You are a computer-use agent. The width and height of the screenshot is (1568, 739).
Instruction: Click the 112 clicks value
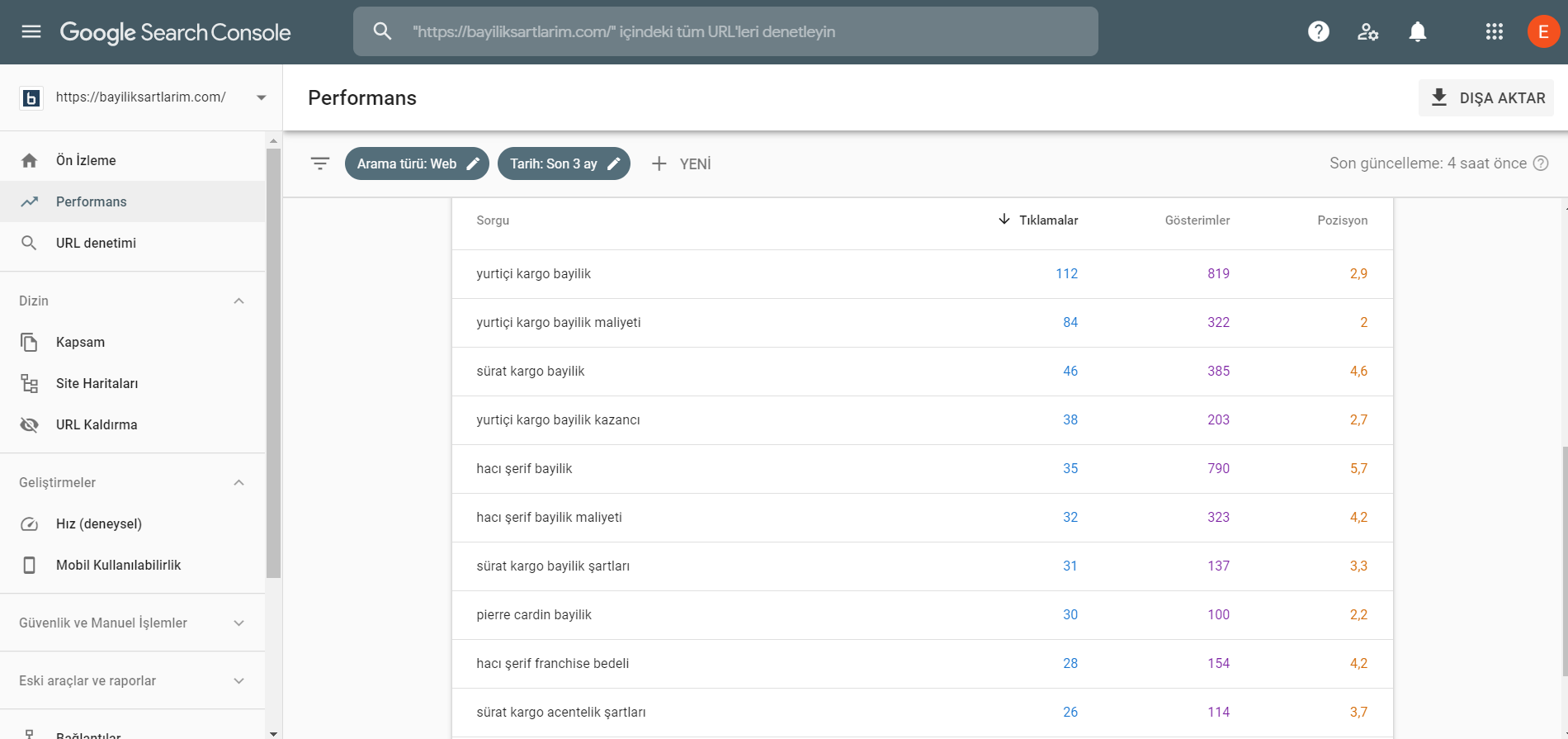1066,273
